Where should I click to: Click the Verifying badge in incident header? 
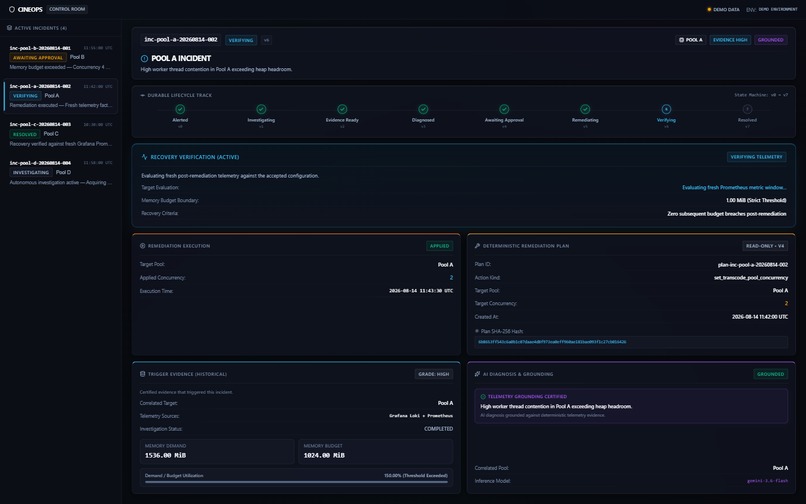pos(241,40)
